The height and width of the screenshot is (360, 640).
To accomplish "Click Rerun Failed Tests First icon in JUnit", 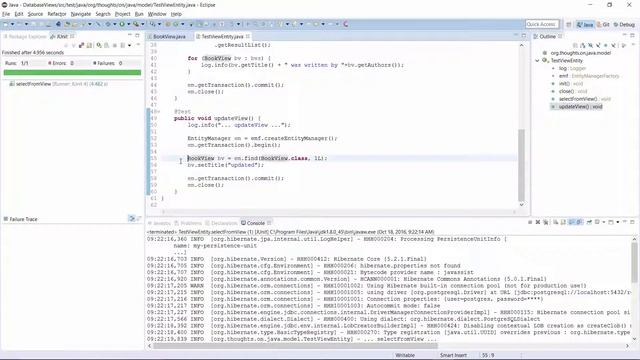I will 106,45.
